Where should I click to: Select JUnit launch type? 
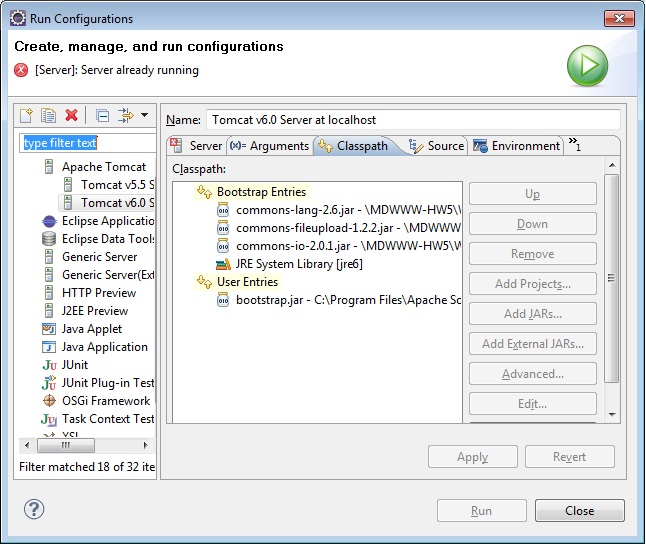click(x=75, y=365)
